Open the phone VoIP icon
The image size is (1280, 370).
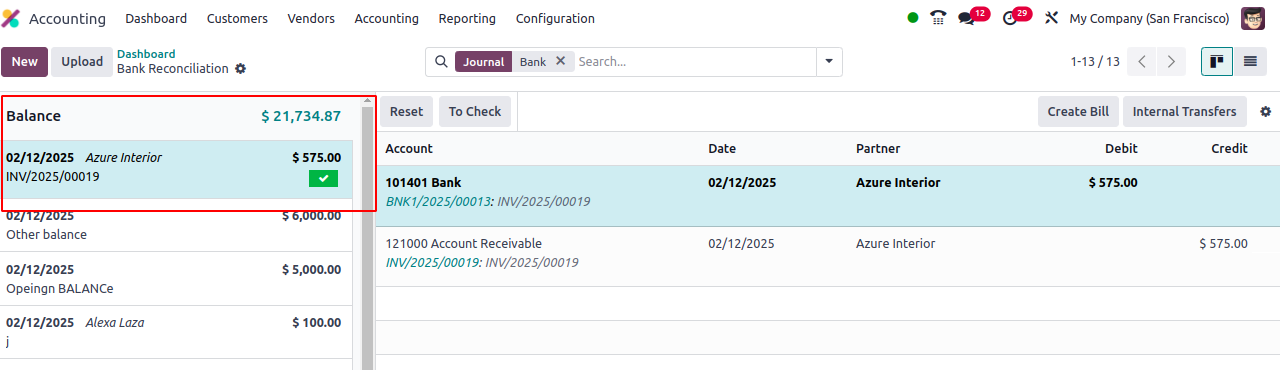(938, 18)
